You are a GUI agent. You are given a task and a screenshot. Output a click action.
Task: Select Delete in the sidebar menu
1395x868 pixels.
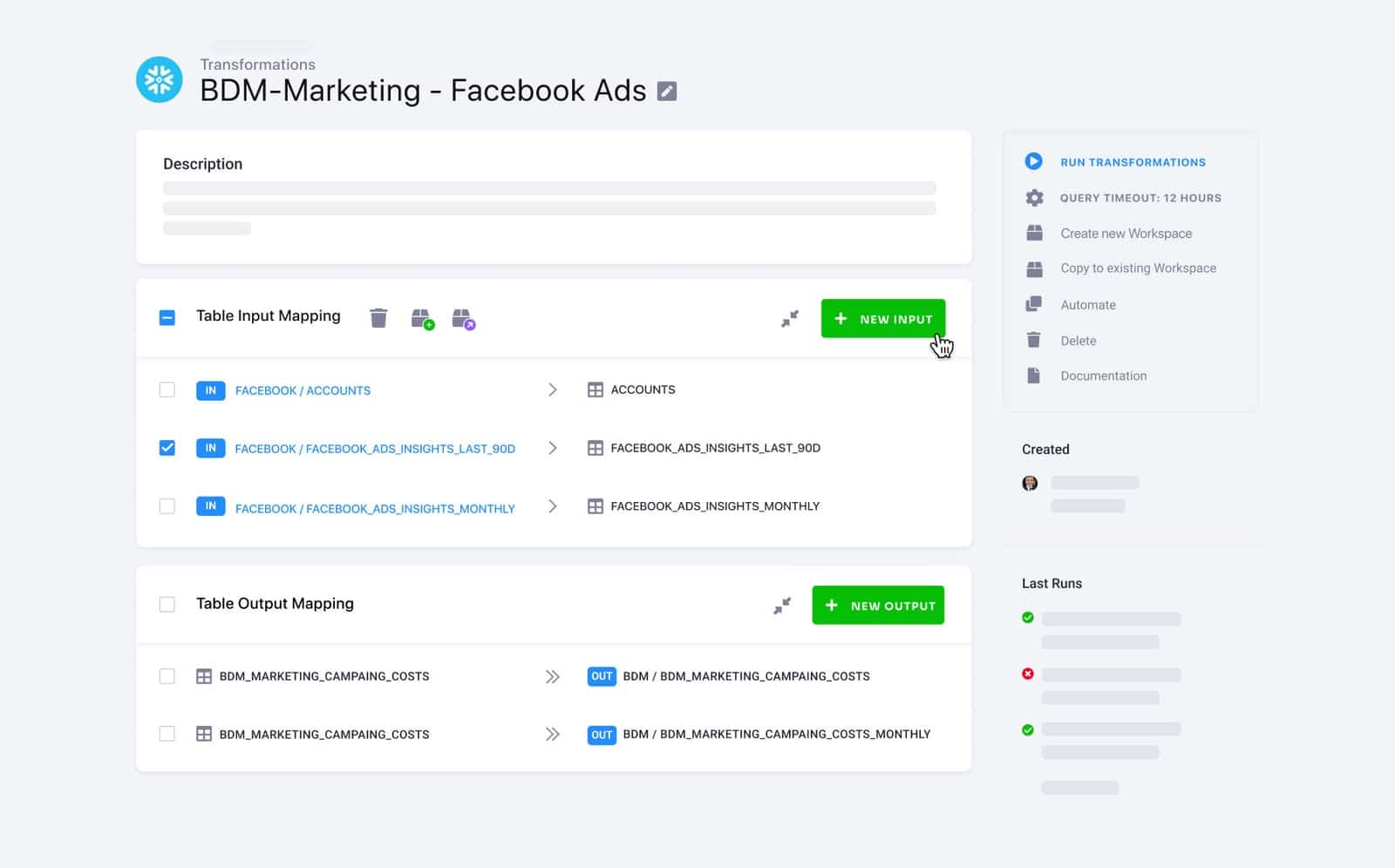1078,340
